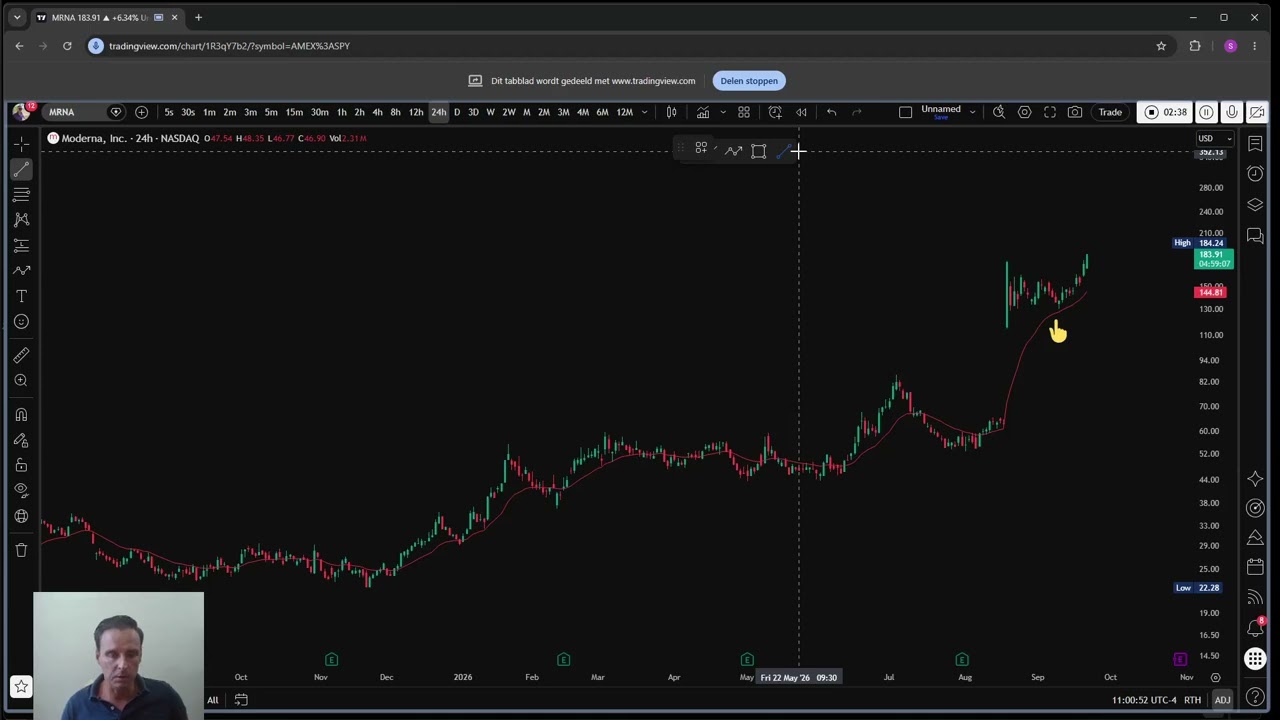The height and width of the screenshot is (720, 1280).
Task: Open chart settings gear
Action: [x=1024, y=112]
